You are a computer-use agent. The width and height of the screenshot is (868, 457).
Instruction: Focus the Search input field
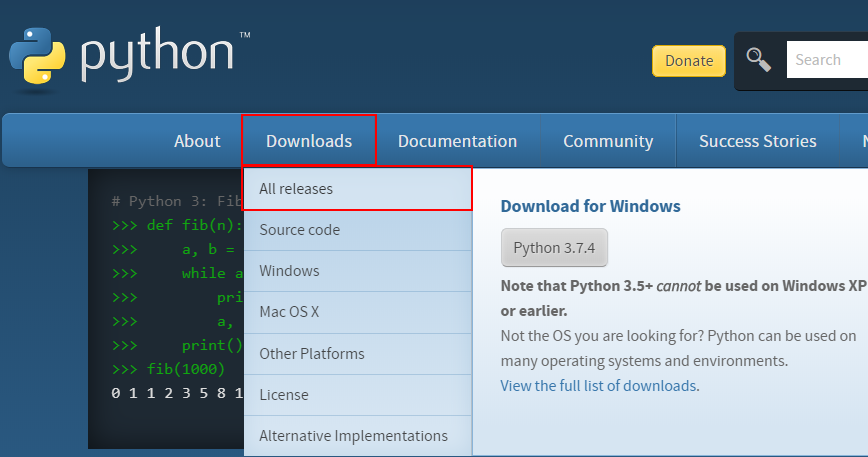coord(827,59)
